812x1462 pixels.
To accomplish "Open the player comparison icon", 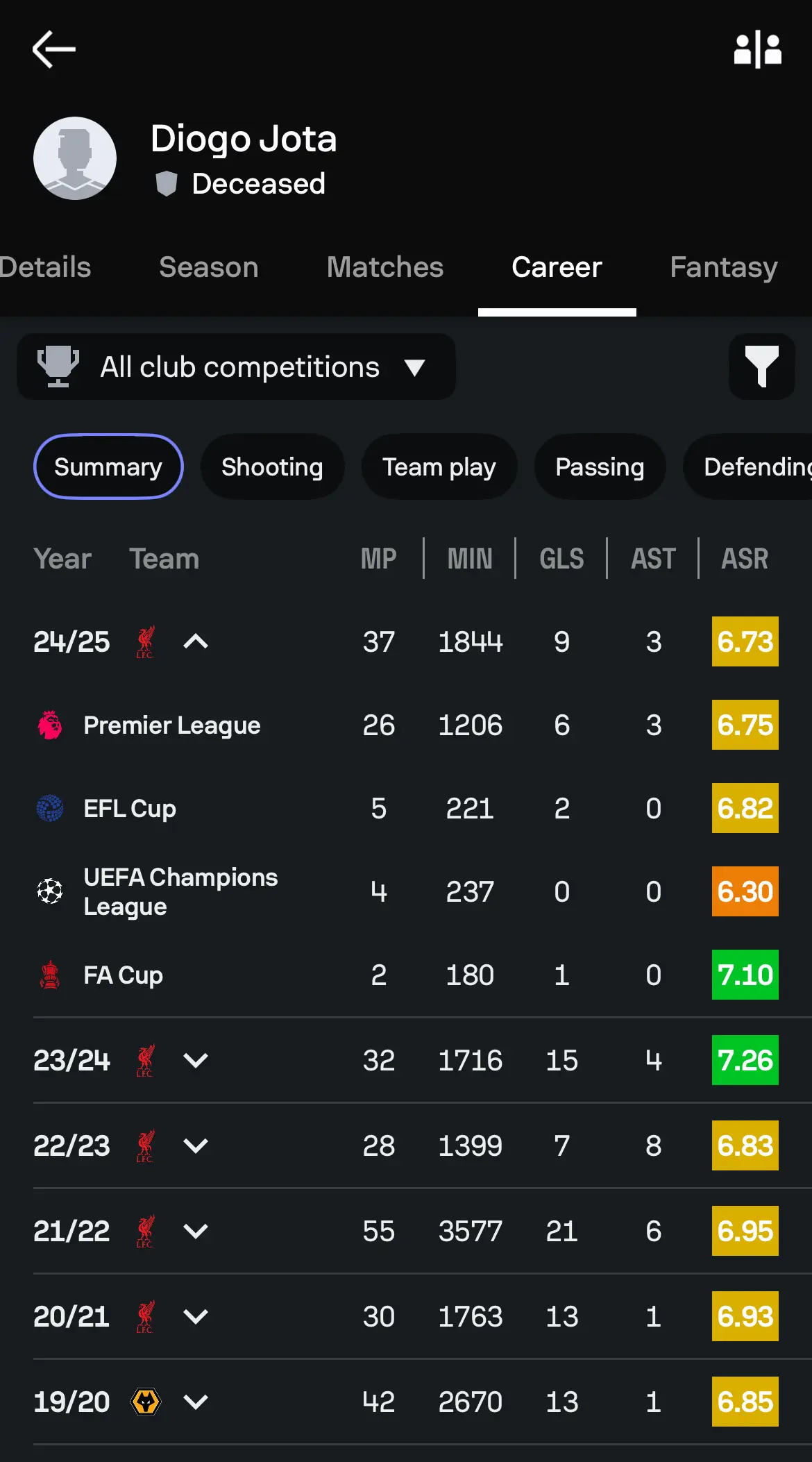I will click(x=758, y=49).
